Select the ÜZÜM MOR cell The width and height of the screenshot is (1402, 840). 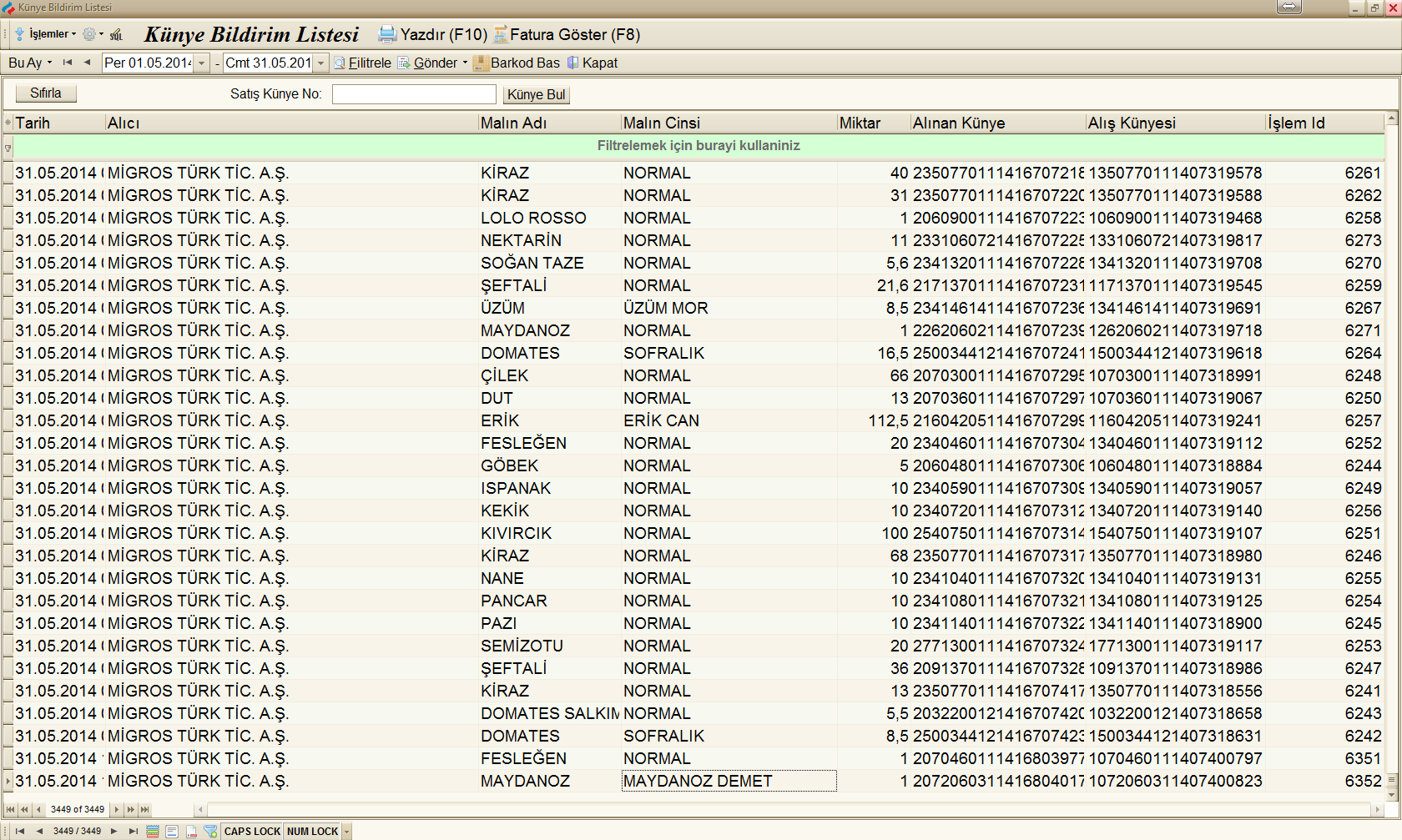point(729,308)
